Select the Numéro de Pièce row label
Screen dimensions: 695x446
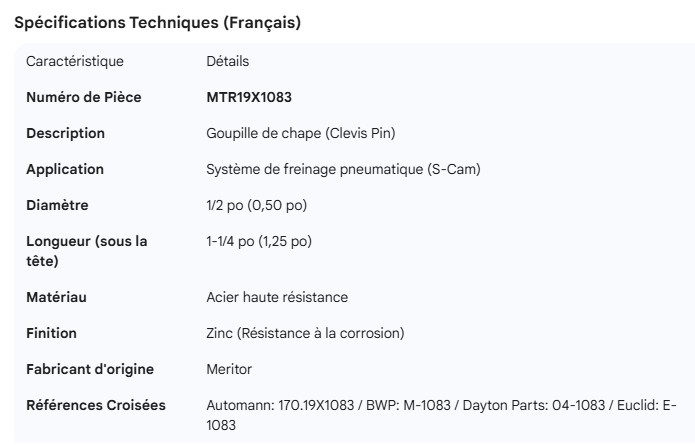point(84,97)
